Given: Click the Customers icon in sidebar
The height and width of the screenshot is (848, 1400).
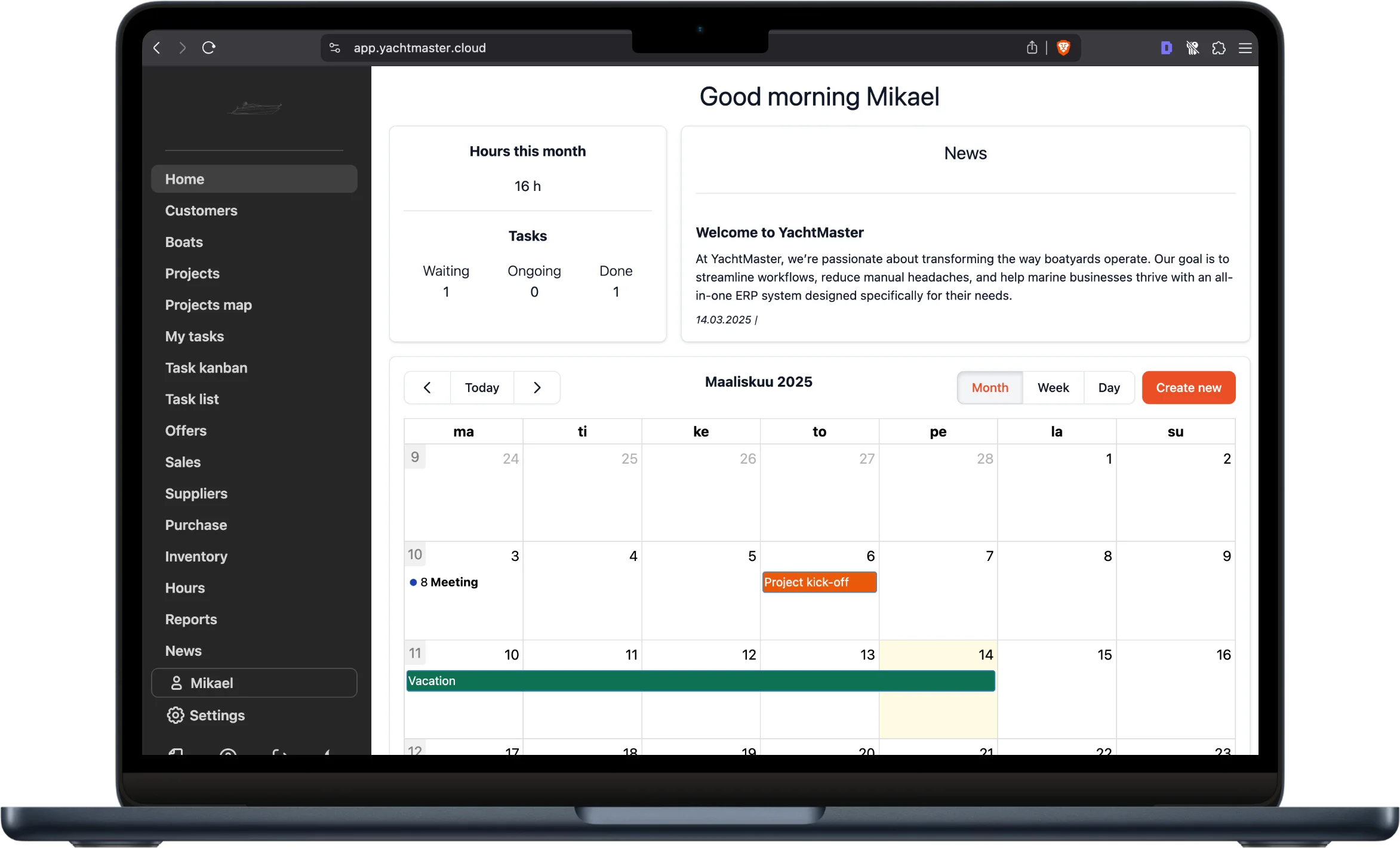Looking at the screenshot, I should (200, 210).
